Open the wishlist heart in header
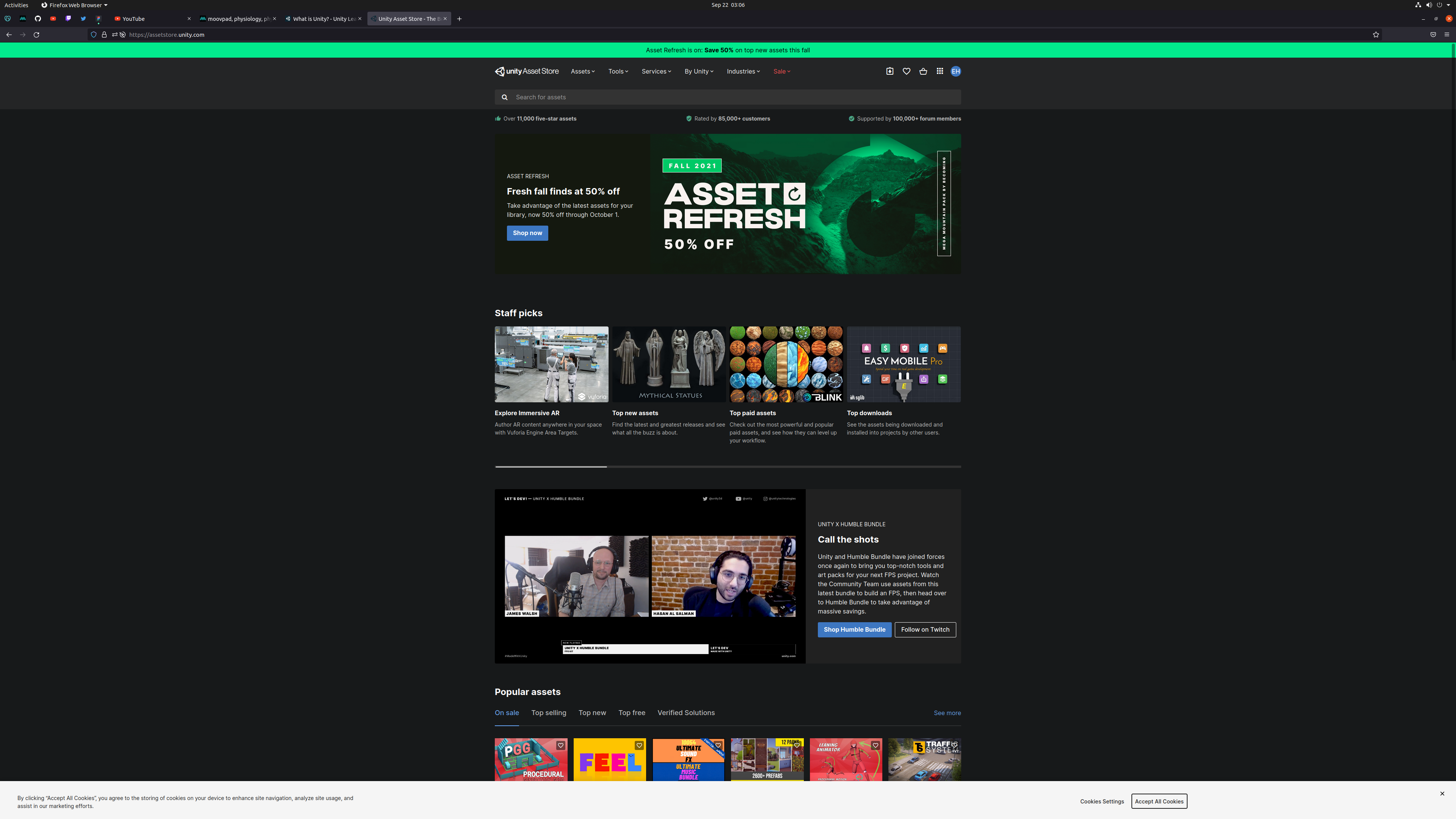The image size is (1456, 819). coord(906,71)
